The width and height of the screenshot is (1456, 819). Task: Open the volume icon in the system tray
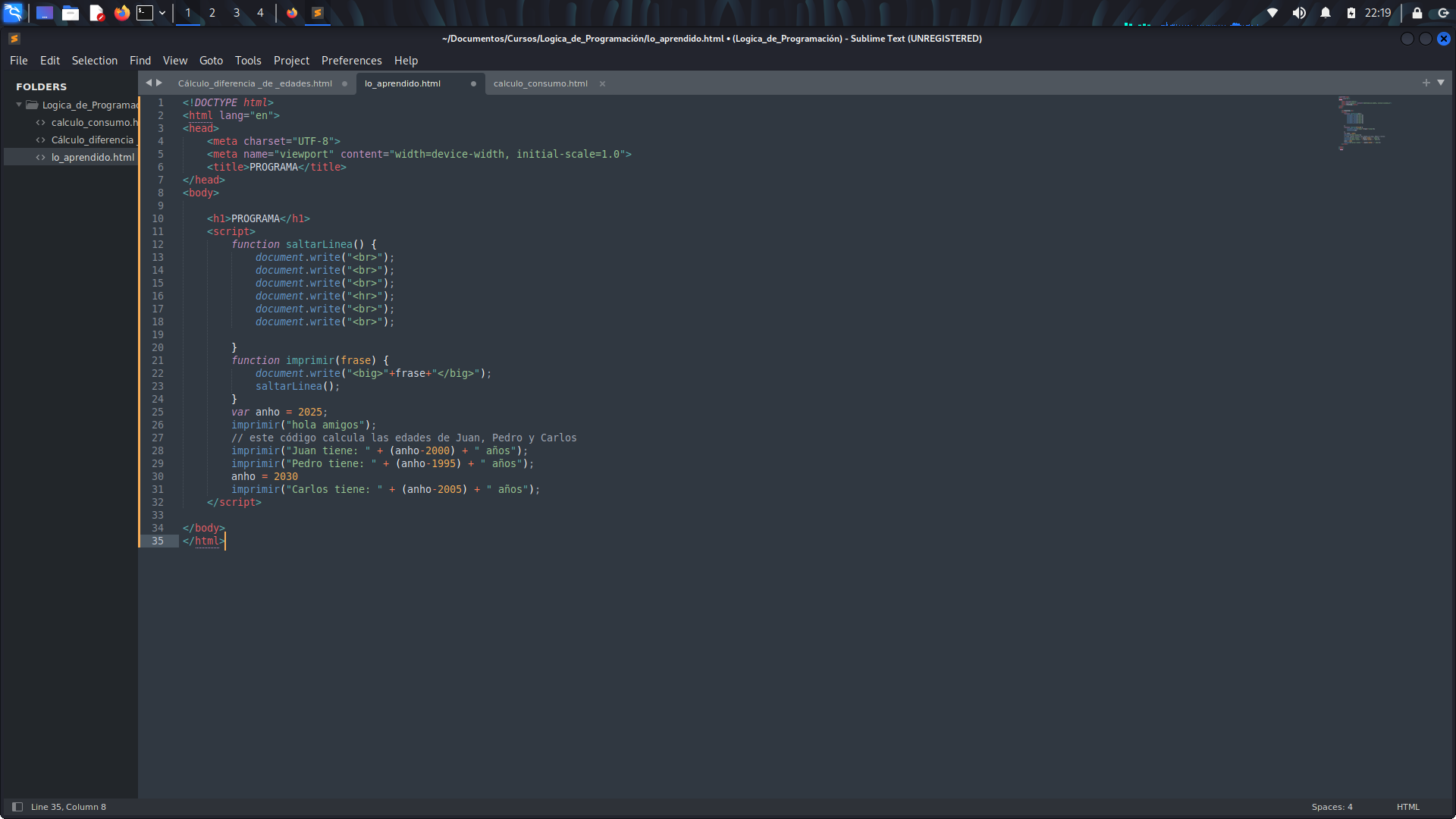coord(1299,13)
